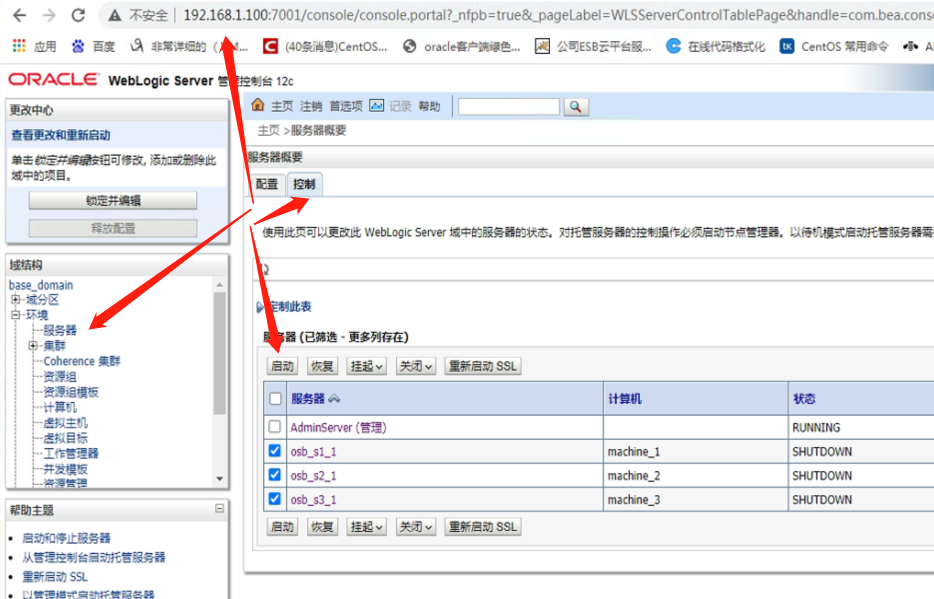Open the bottom 关闭 dropdown below table

415,526
